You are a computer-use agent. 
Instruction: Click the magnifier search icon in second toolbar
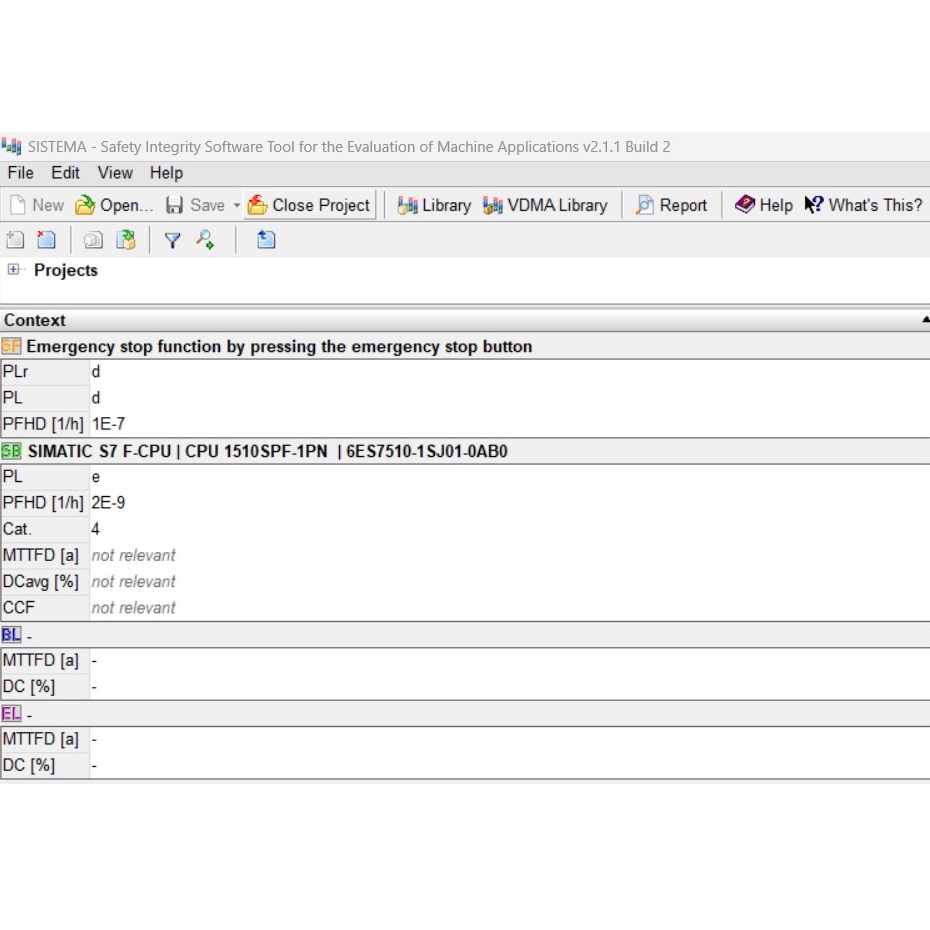pyautogui.click(x=205, y=240)
